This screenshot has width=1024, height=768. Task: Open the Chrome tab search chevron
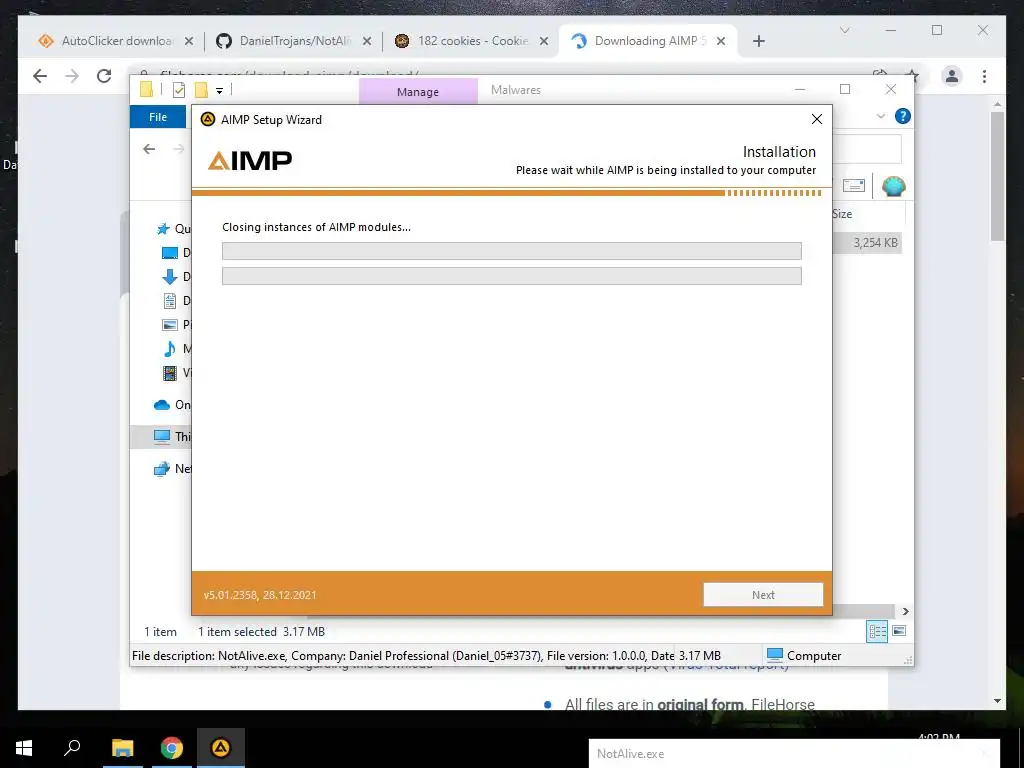[844, 30]
